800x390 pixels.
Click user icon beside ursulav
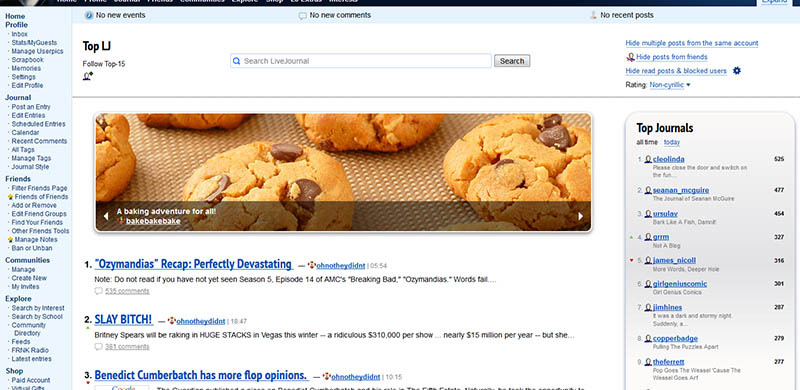[x=648, y=214]
